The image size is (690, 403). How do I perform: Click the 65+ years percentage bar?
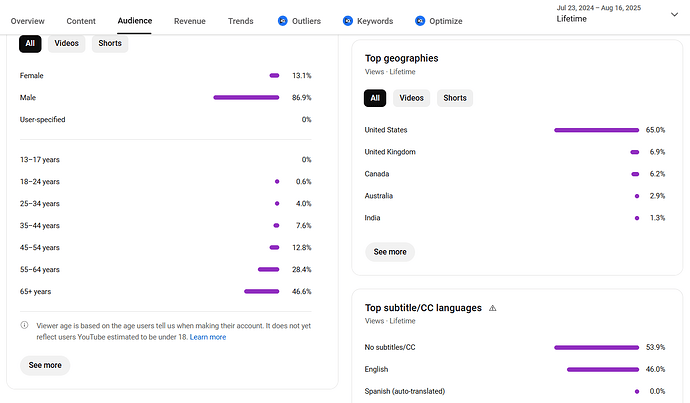point(261,292)
